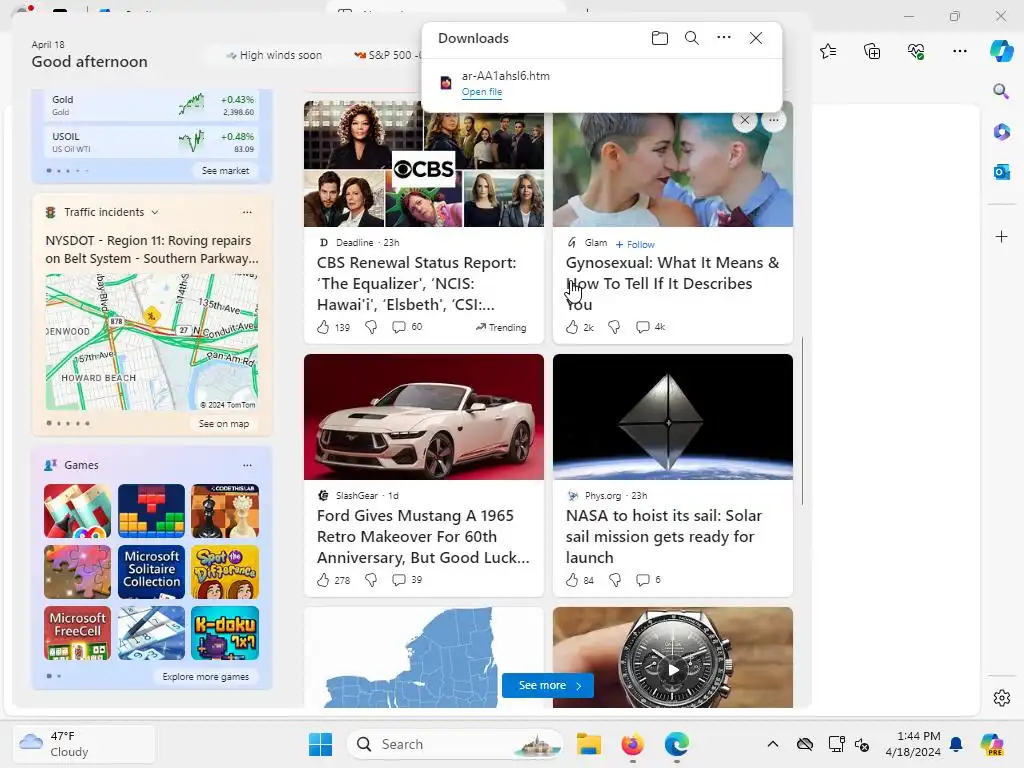Viewport: 1024px width, 768px height.
Task: Open chess game tile
Action: [225, 511]
